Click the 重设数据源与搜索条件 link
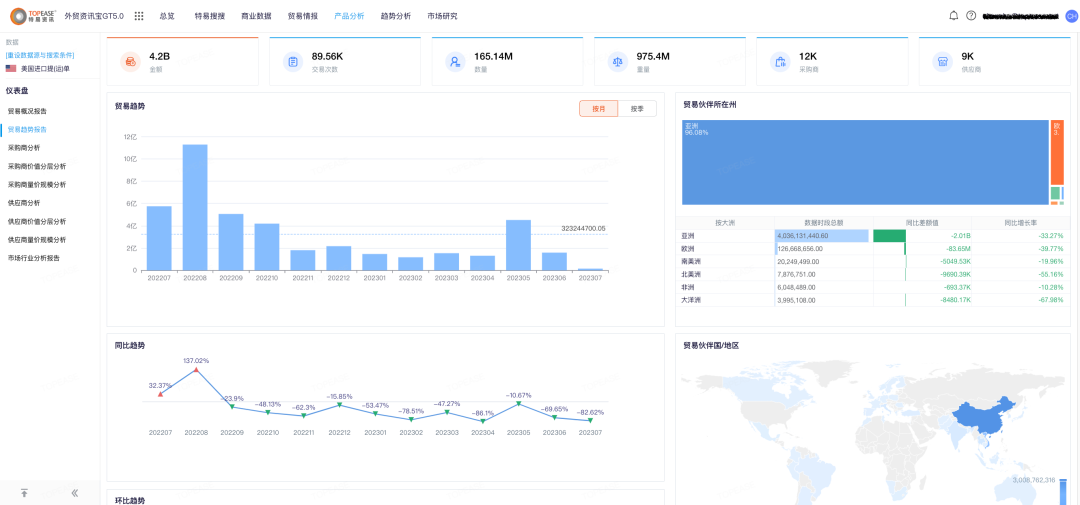This screenshot has width=1080, height=505. [40, 55]
